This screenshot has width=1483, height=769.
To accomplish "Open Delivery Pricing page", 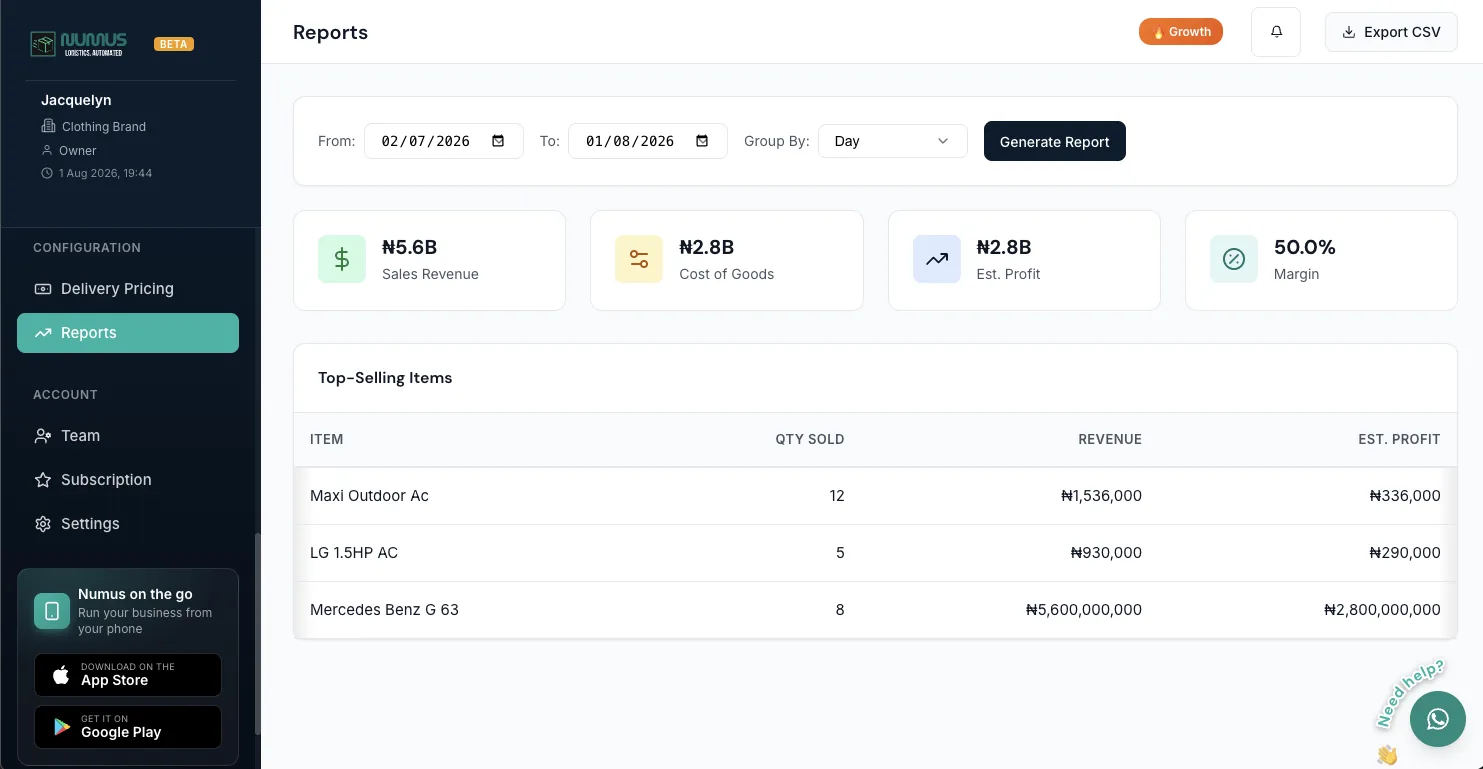I will 128,289.
